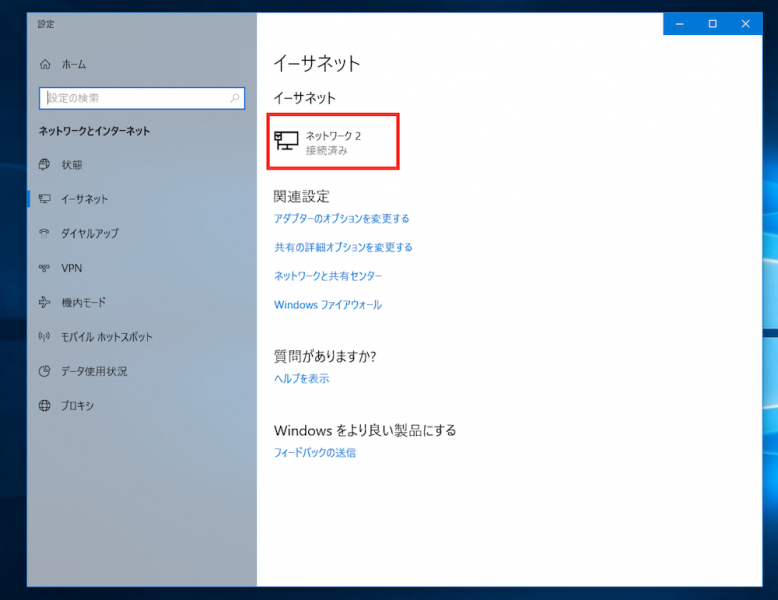
Task: Open the ネットワーク 2 connection entry
Action: pyautogui.click(x=335, y=142)
